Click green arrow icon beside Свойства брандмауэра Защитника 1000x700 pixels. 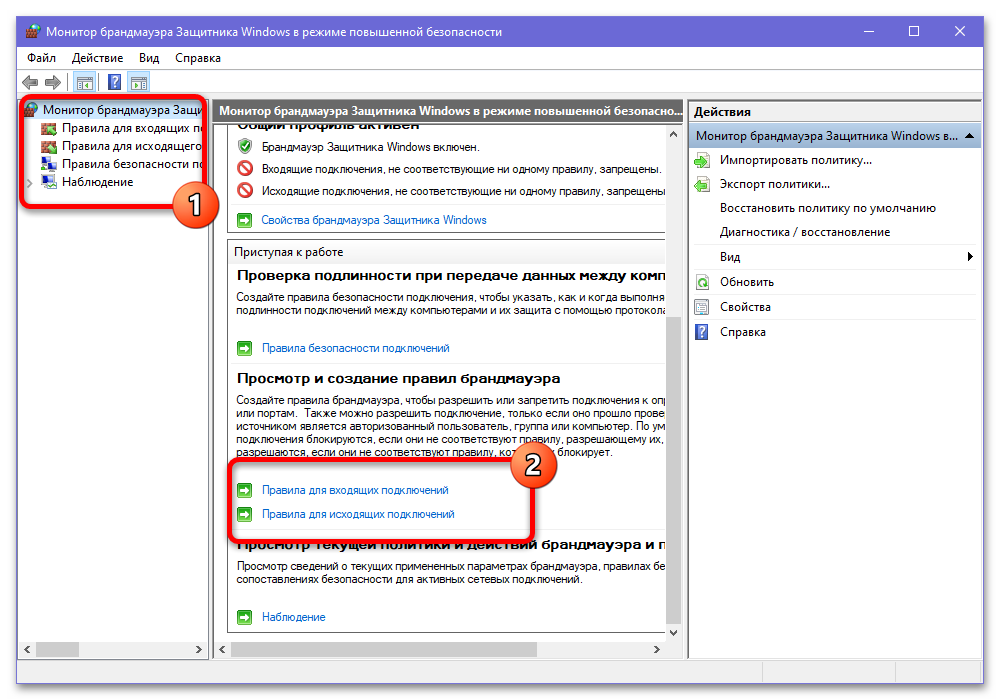244,220
